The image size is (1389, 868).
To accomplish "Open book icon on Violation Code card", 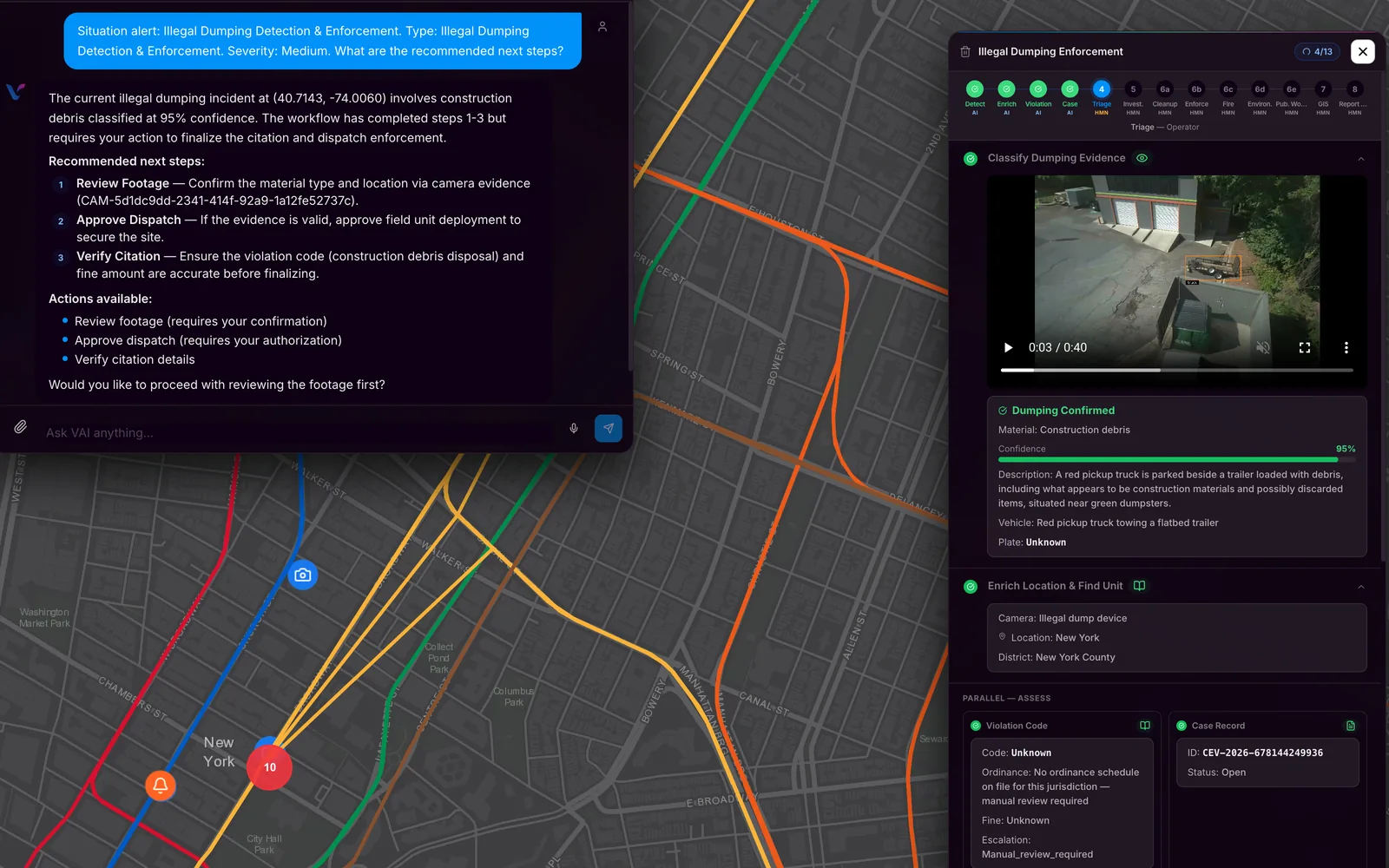I will [1145, 726].
